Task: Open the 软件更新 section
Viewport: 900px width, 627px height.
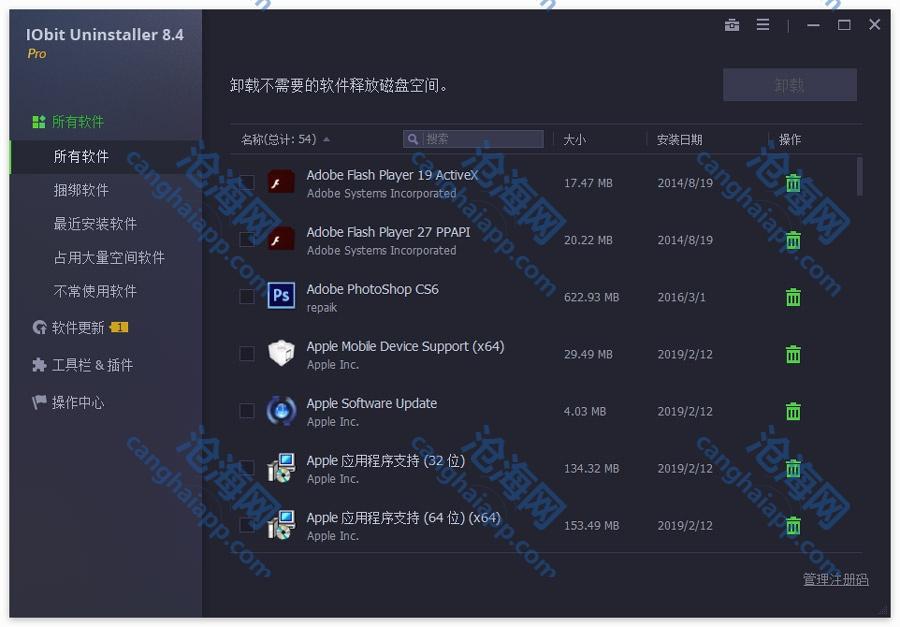Action: coord(78,328)
